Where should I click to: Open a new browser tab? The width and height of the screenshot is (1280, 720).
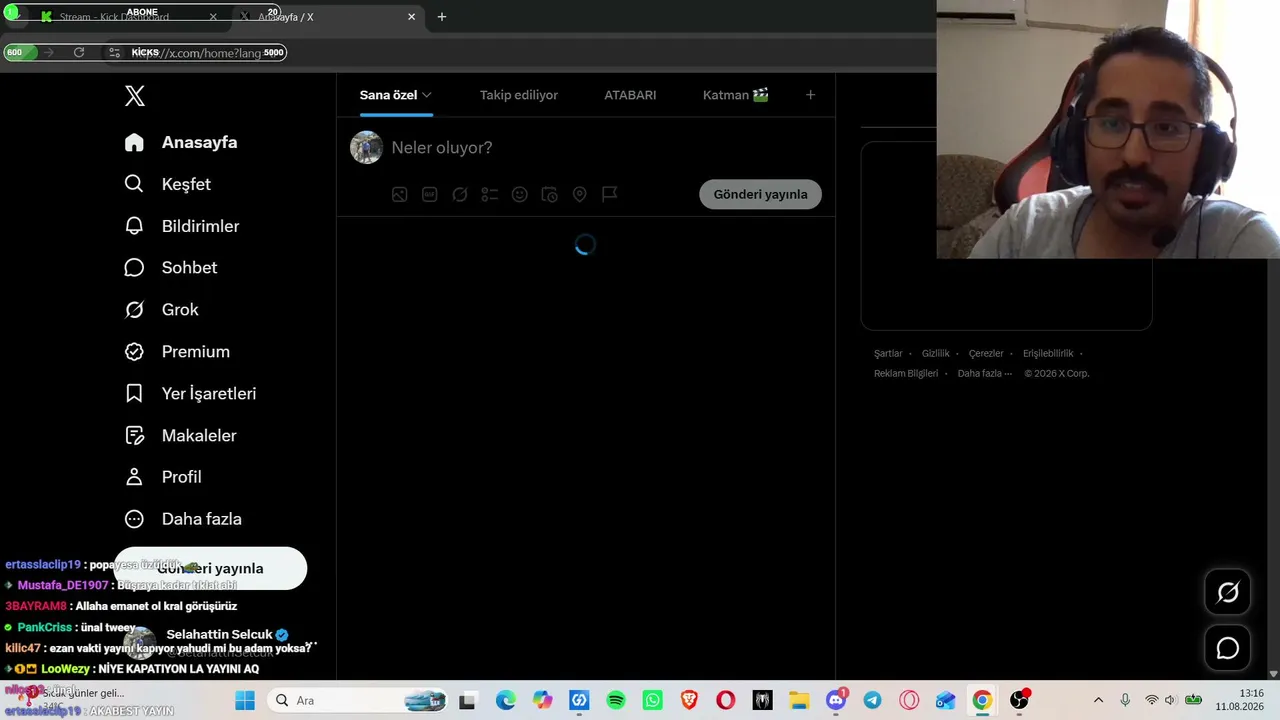pyautogui.click(x=442, y=17)
